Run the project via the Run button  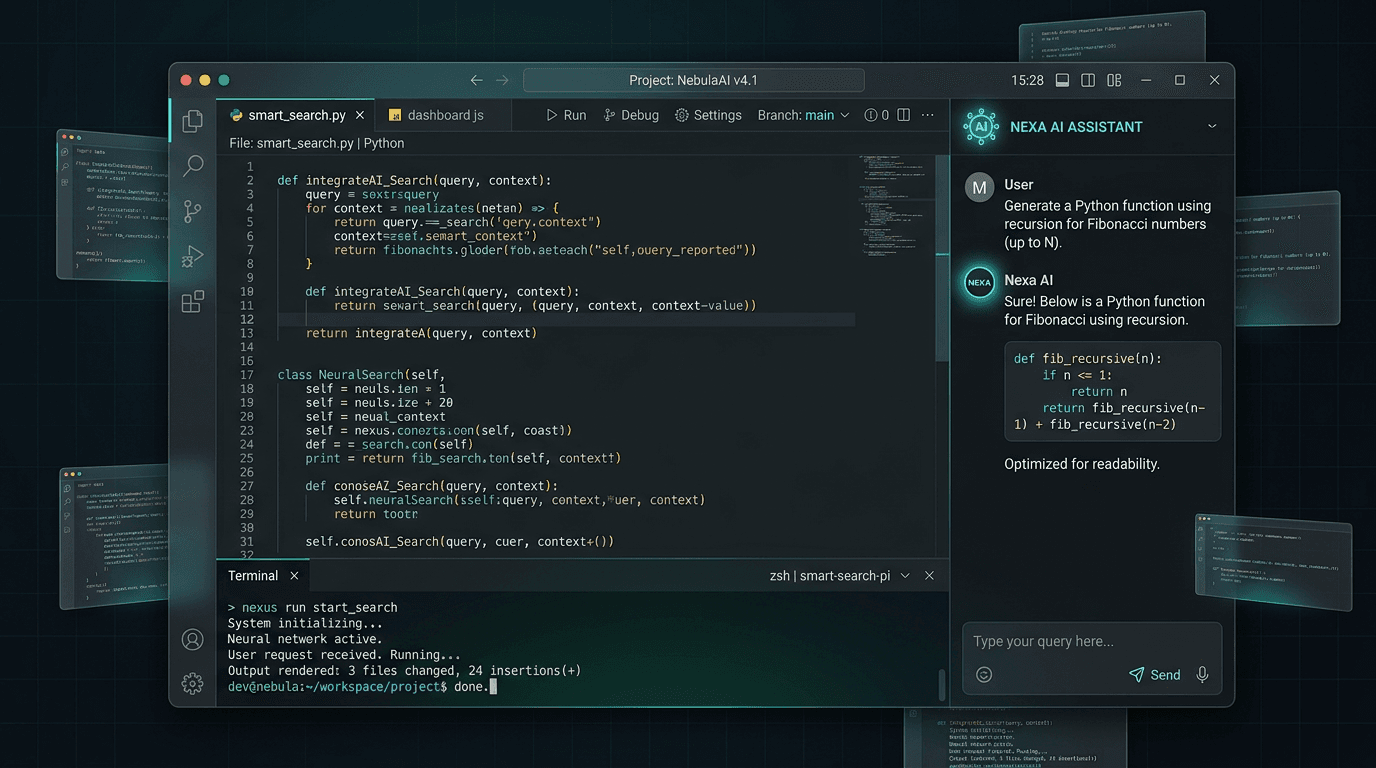[x=566, y=115]
